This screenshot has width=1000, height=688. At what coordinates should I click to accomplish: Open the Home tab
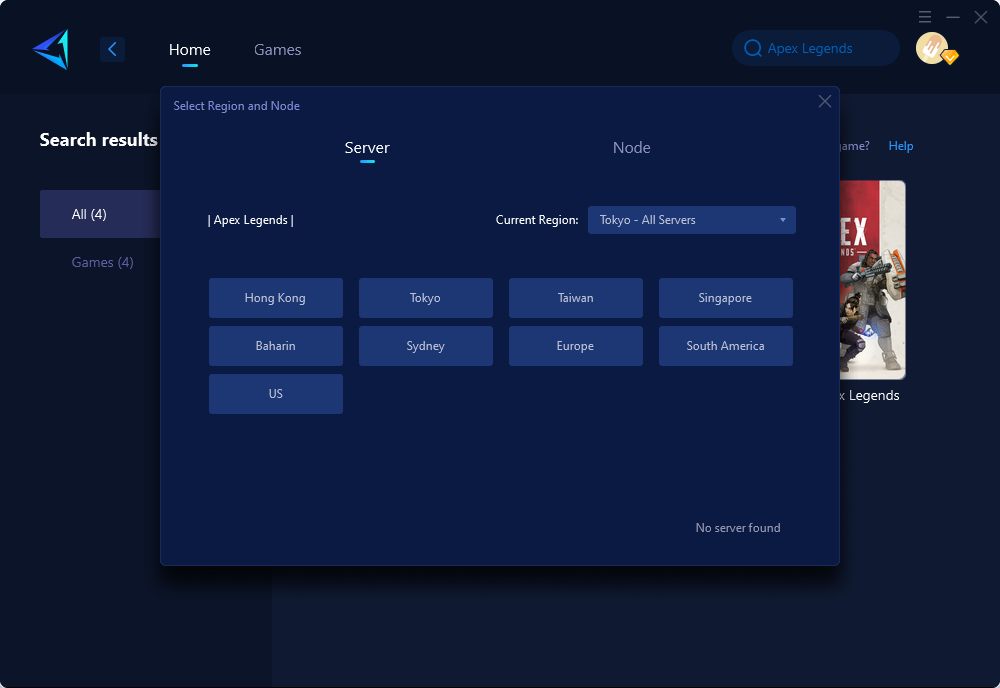click(x=189, y=49)
